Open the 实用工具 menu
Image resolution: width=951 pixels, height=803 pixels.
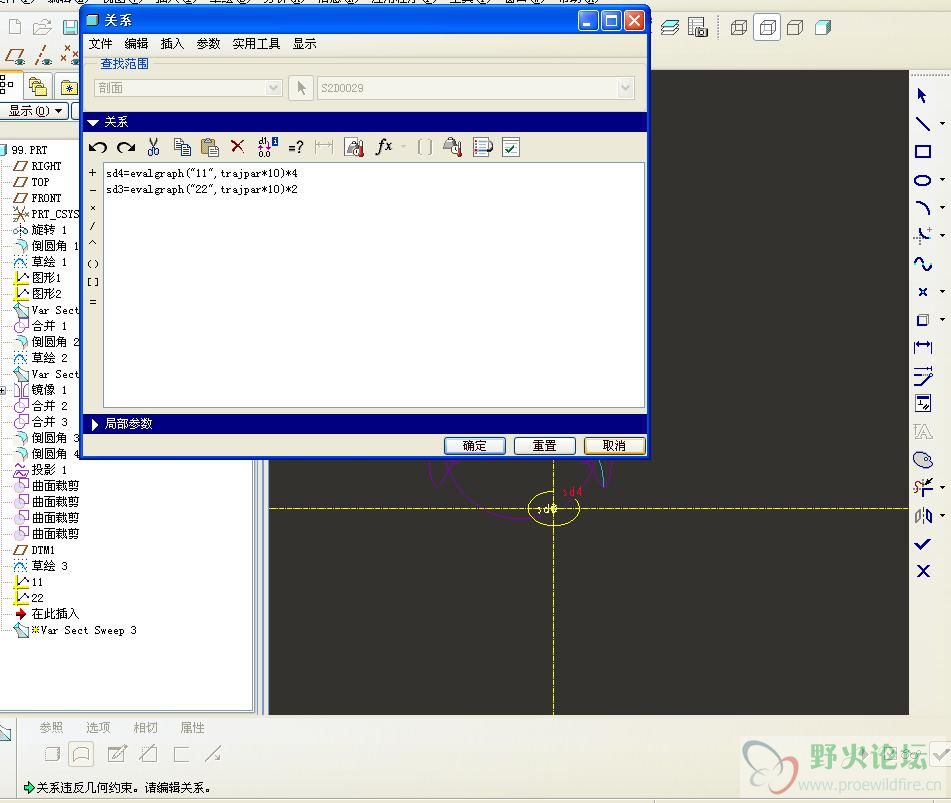pyautogui.click(x=256, y=44)
